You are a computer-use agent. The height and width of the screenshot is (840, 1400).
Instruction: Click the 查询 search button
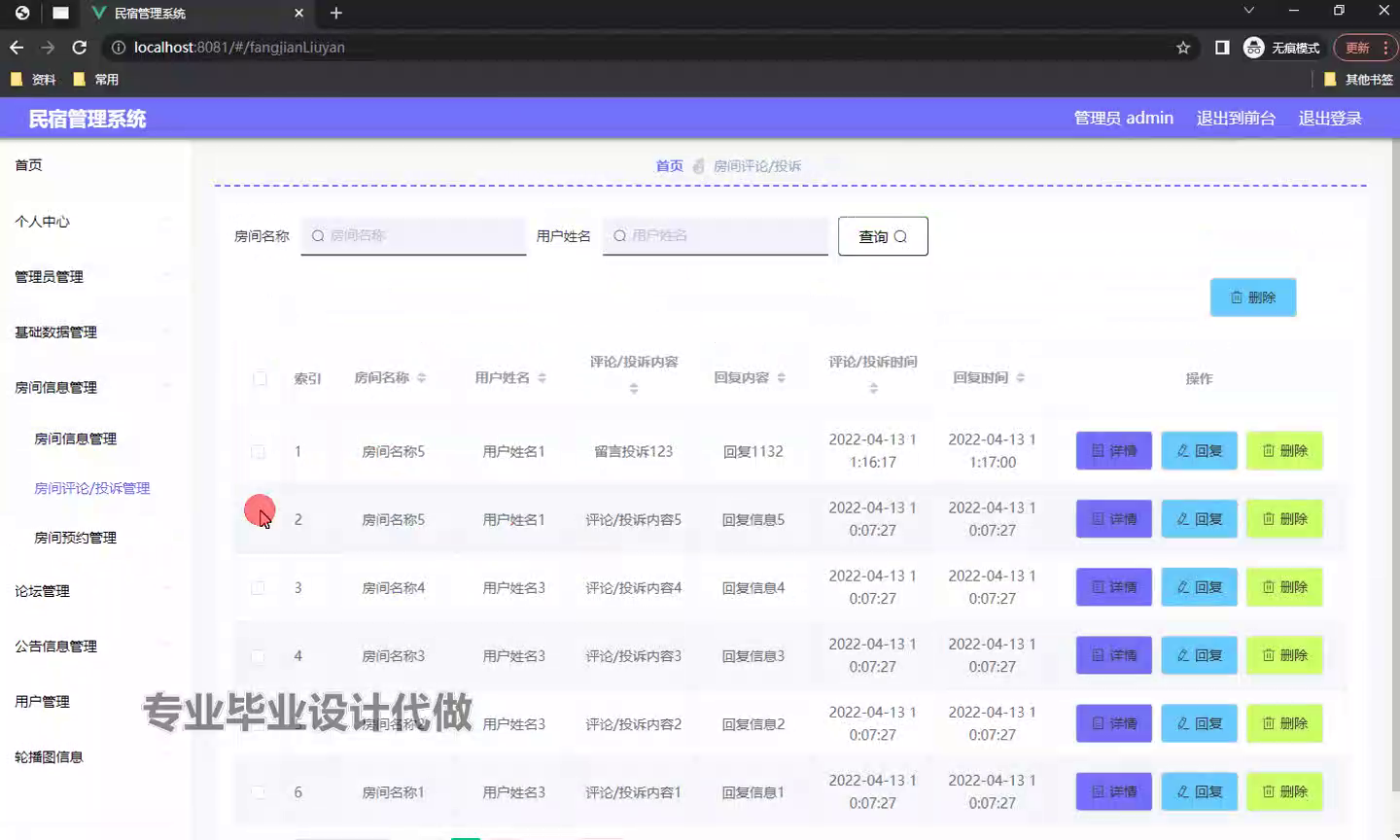coord(883,236)
